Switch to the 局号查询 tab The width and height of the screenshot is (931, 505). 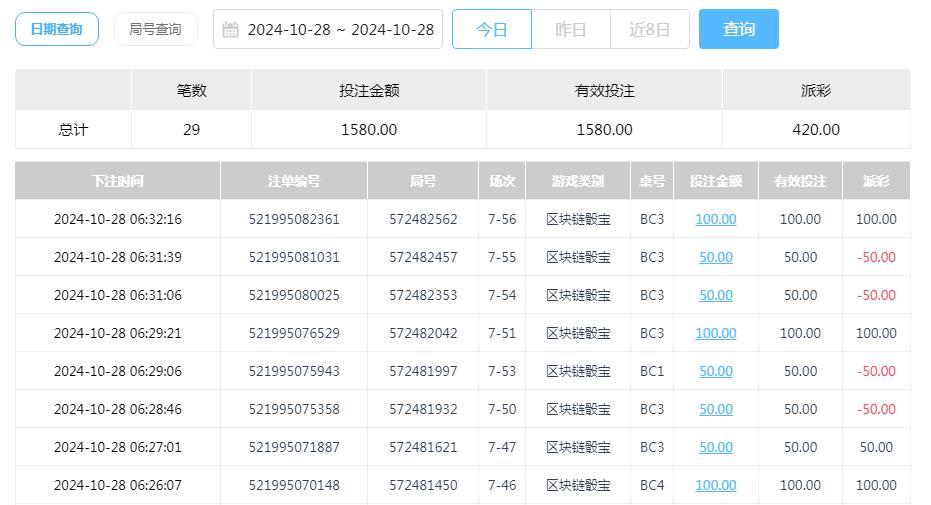[155, 29]
